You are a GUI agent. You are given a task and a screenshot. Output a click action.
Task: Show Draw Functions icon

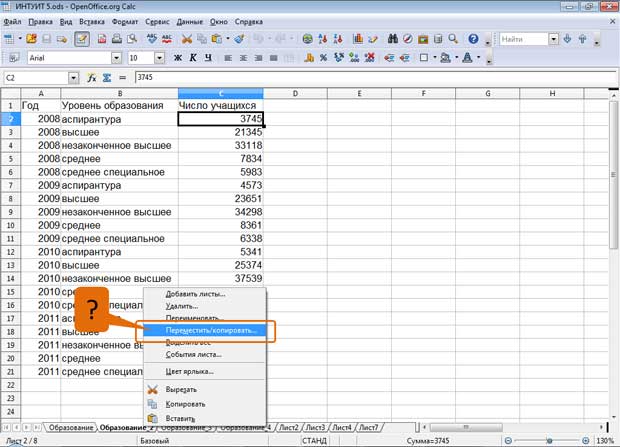pos(373,39)
